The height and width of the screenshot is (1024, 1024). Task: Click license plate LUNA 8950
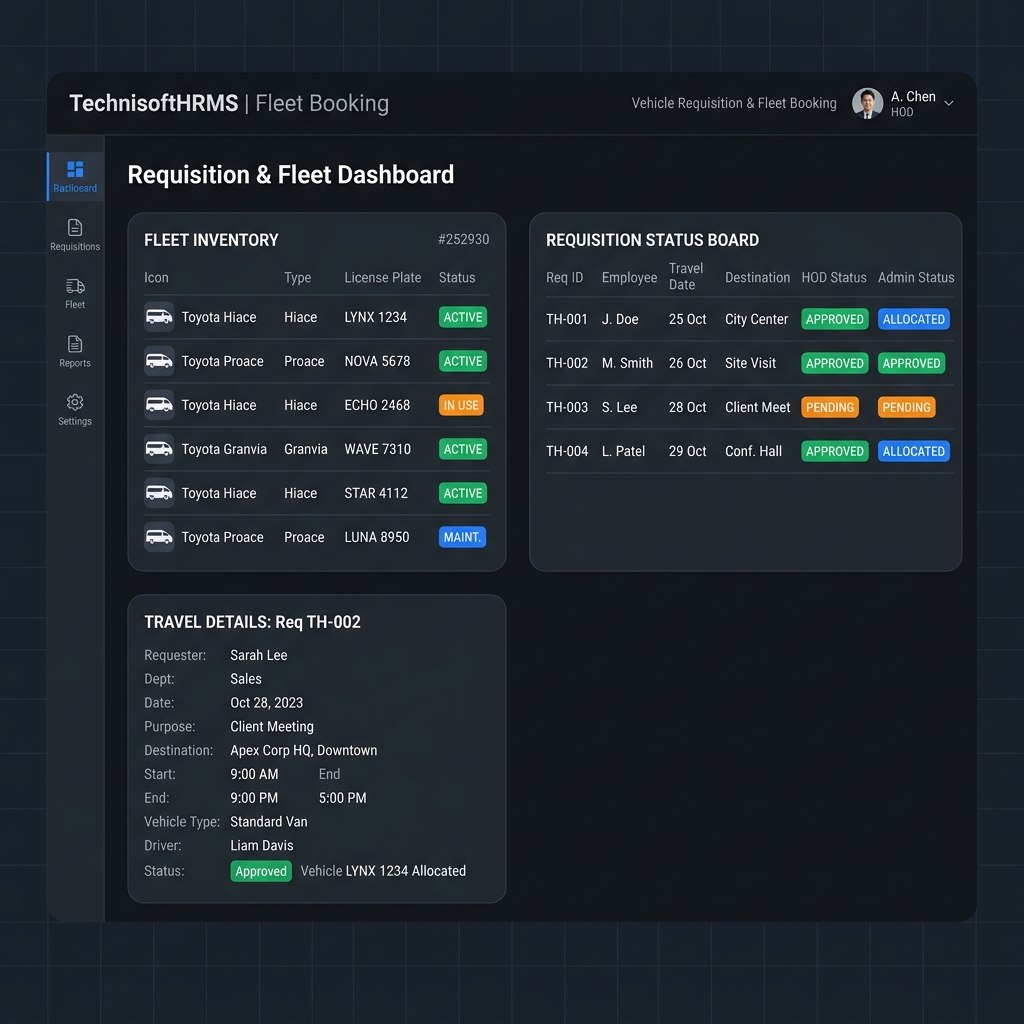click(x=377, y=537)
